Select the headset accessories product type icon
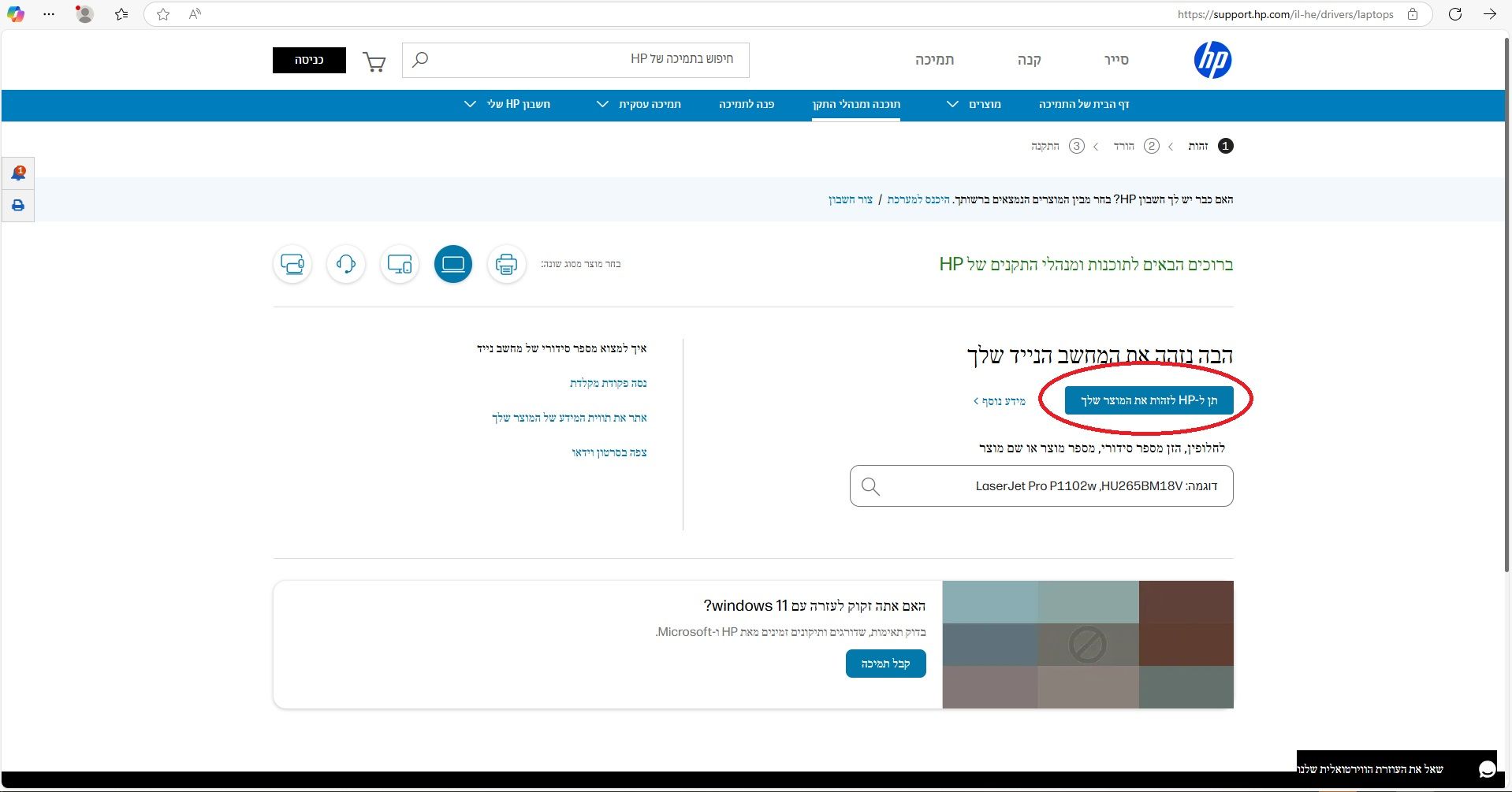This screenshot has height=792, width=1512. 346,264
